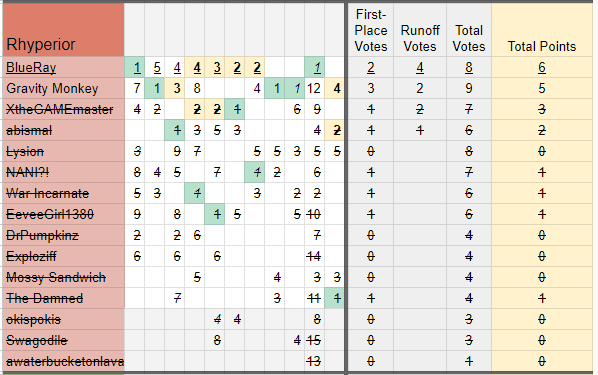Click the 14 vote in Exploziff row
Viewport: 598px width, 375px height.
(314, 256)
